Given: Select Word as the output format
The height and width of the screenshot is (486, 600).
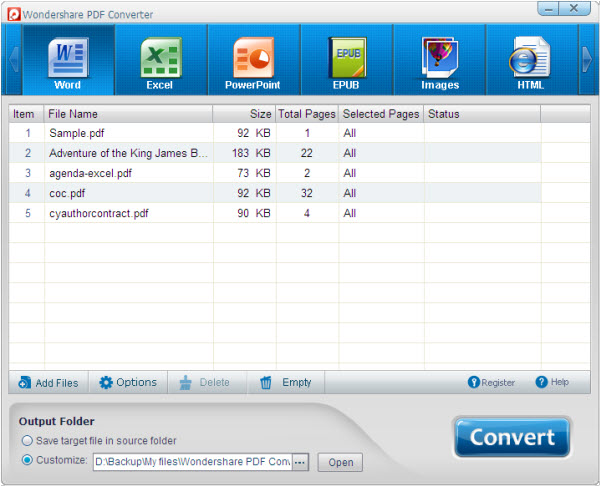Looking at the screenshot, I should 68,60.
